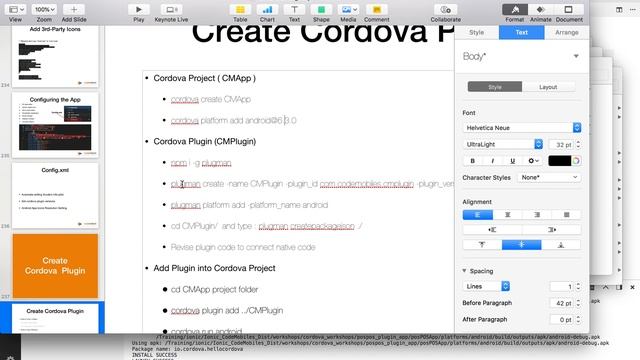
Task: Center align text
Action: tap(507, 215)
